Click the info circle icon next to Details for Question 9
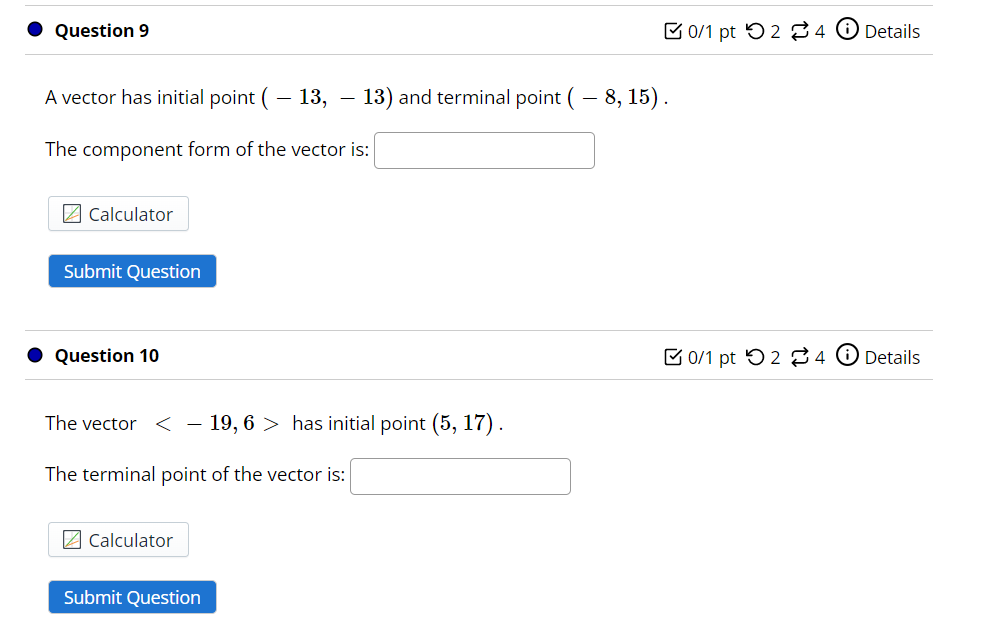This screenshot has width=988, height=636. [x=847, y=30]
